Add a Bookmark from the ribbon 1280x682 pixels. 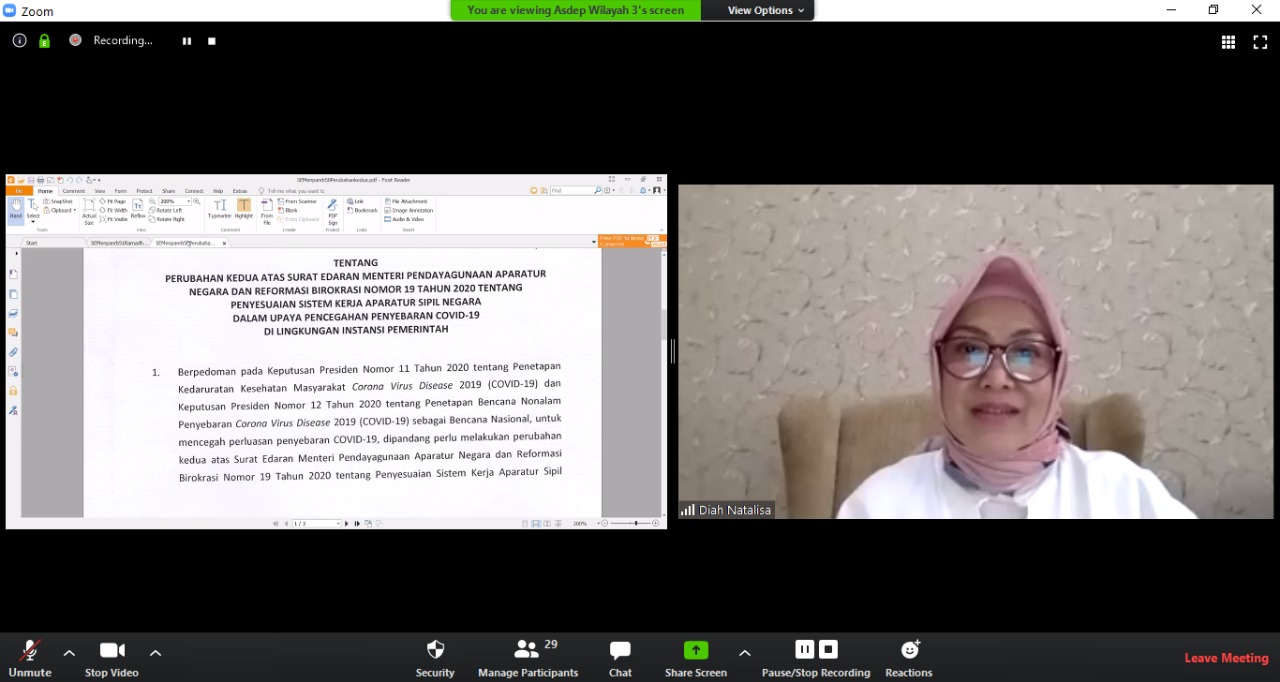tap(363, 211)
